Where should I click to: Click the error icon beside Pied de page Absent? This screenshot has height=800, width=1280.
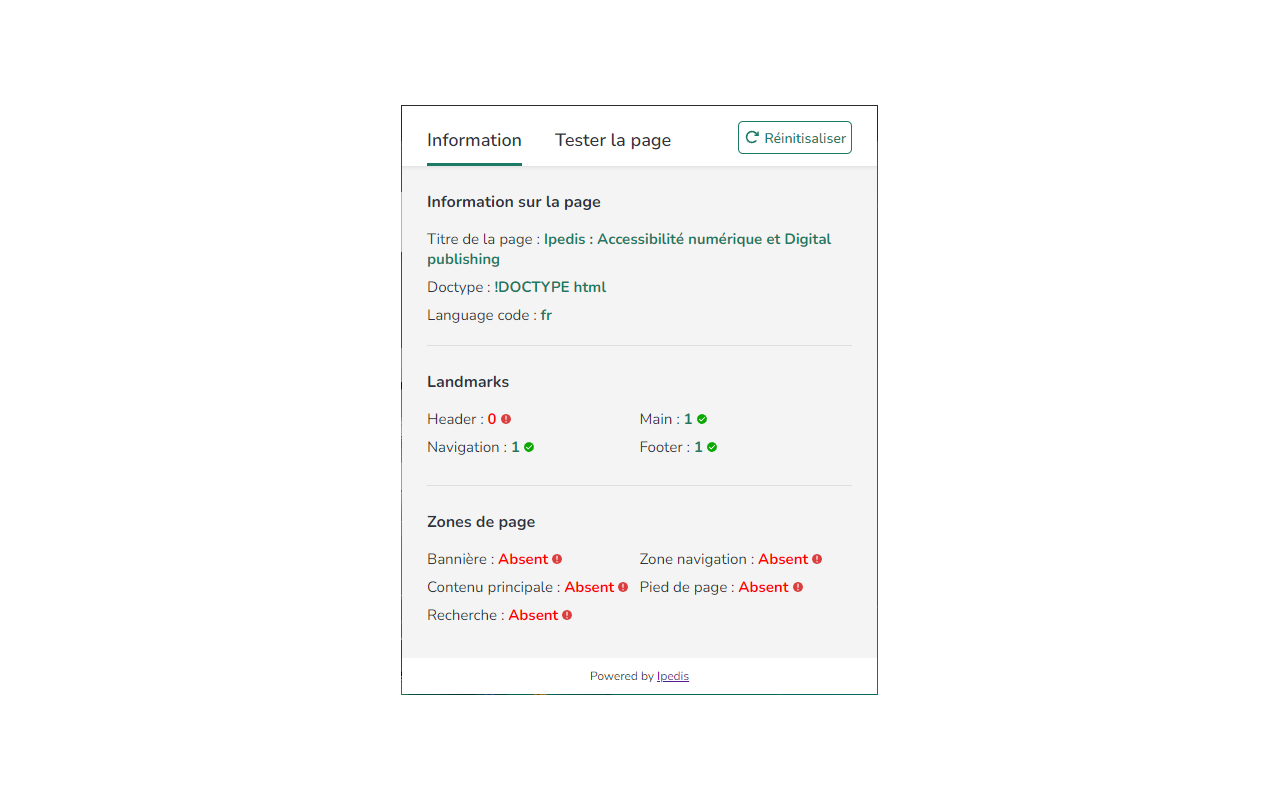tap(798, 587)
